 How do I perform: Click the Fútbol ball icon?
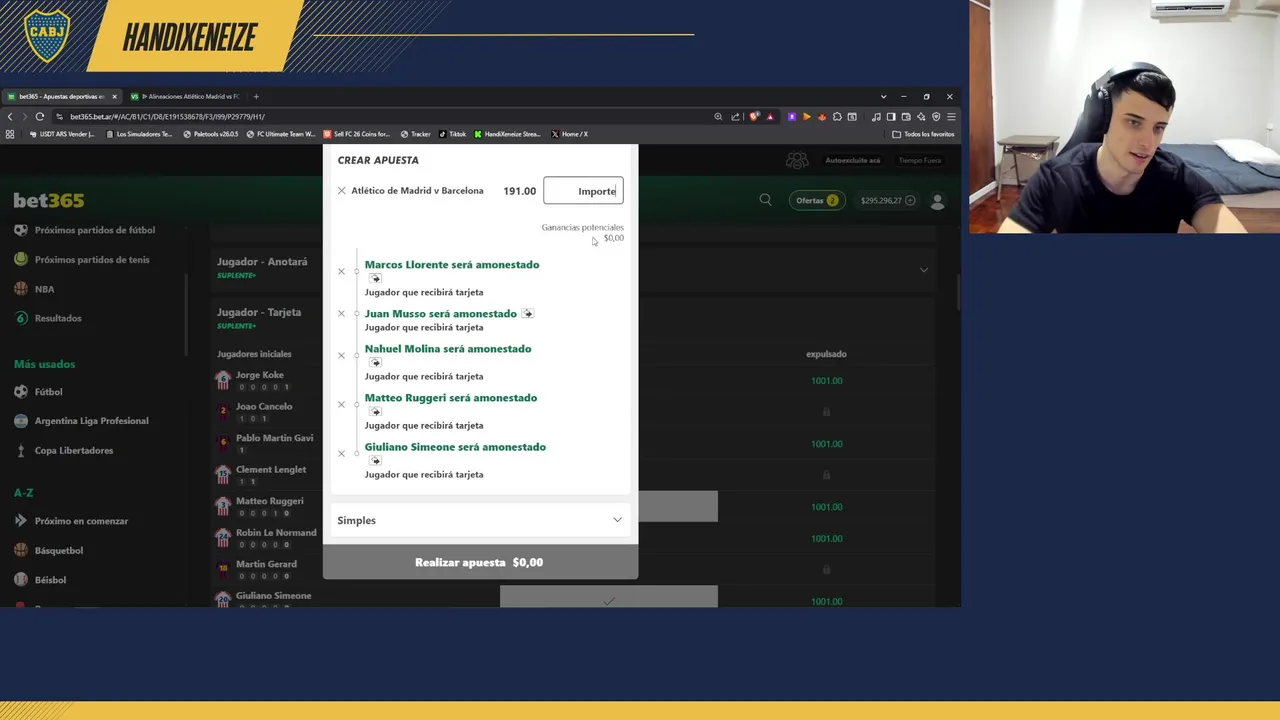(x=21, y=392)
